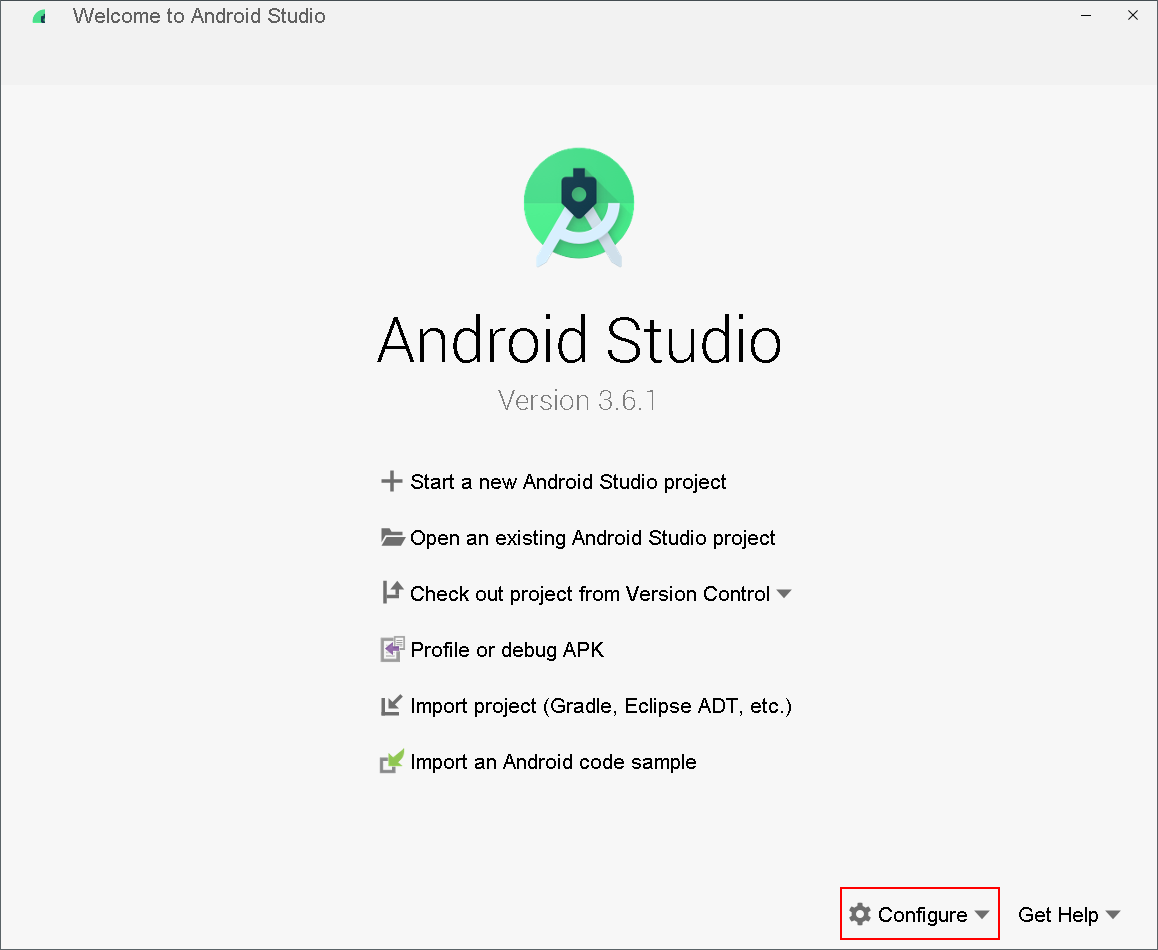Image resolution: width=1158 pixels, height=950 pixels.
Task: Click the Version Control checkout icon
Action: click(x=392, y=593)
